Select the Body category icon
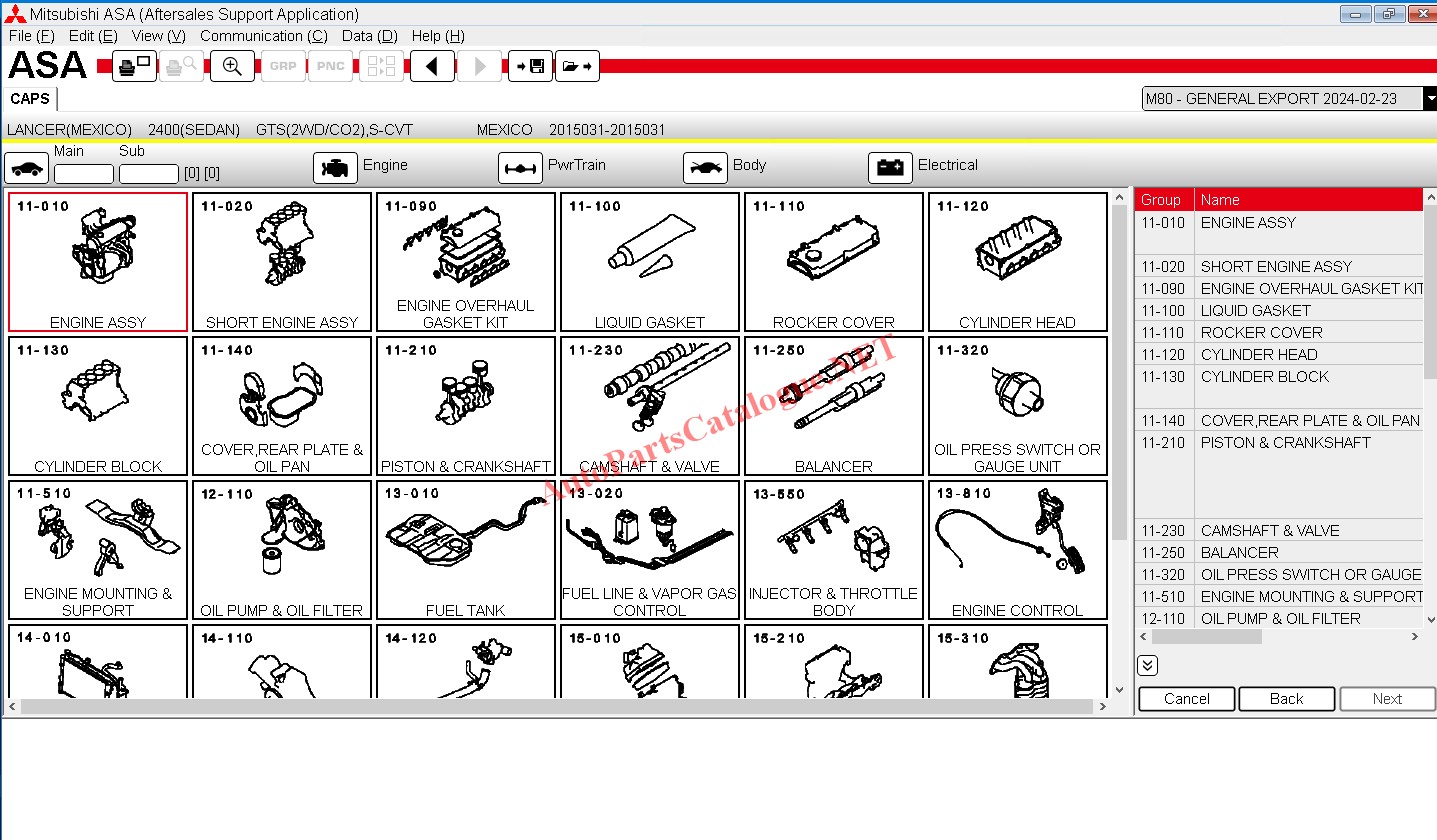Screen dimensions: 1437x840 point(705,168)
